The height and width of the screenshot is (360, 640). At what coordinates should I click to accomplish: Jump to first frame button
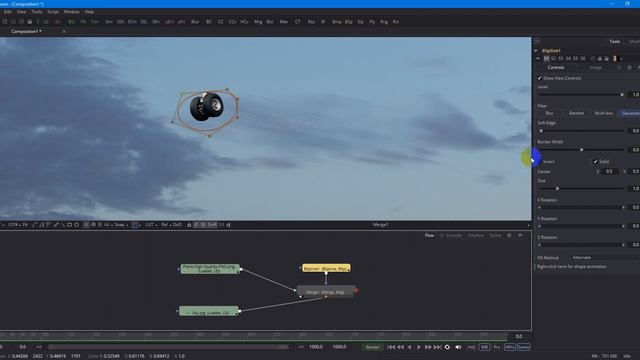pyautogui.click(x=391, y=347)
